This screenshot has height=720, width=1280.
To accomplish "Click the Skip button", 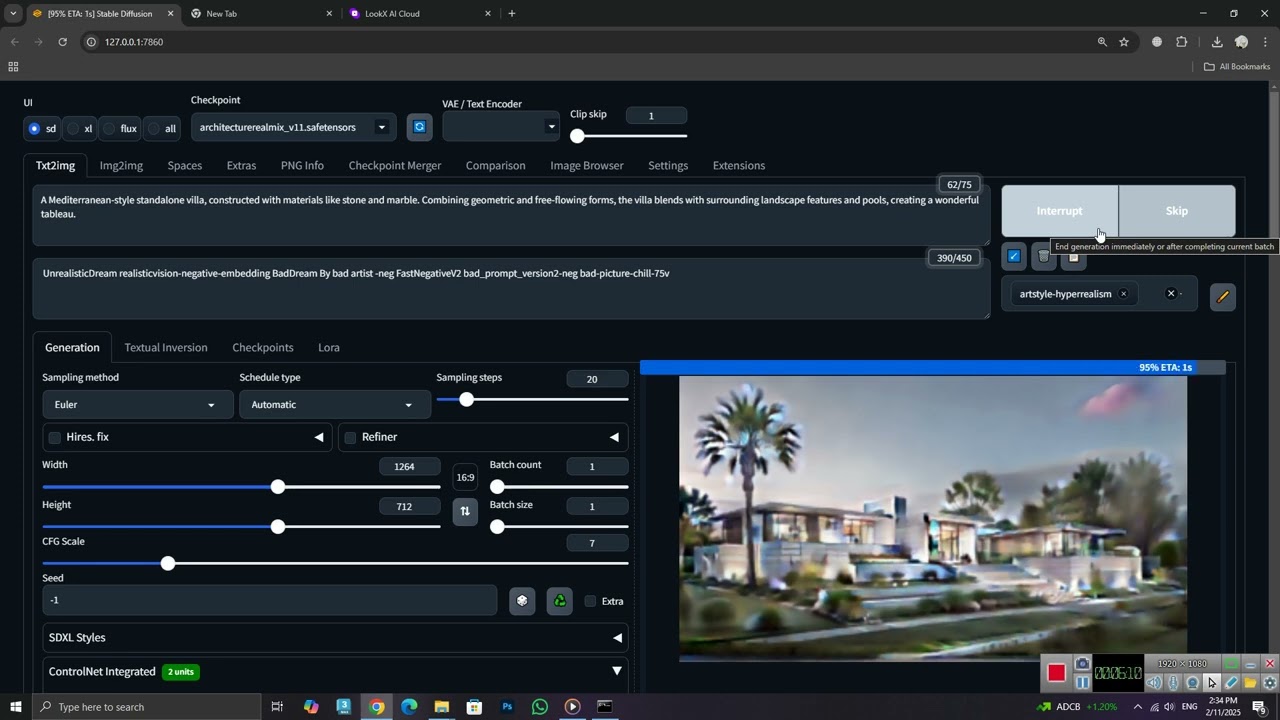I will coord(1177,211).
